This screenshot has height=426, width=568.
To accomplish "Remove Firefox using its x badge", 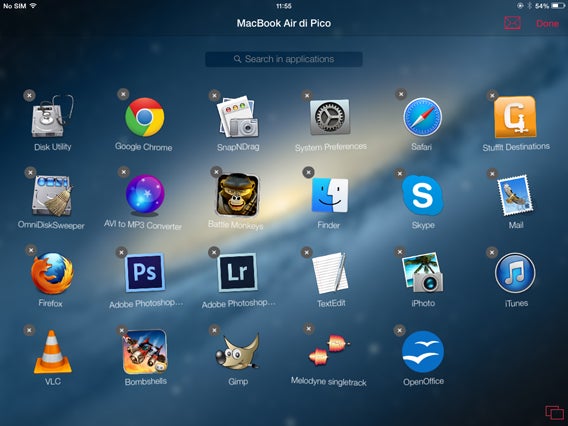I will point(31,250).
